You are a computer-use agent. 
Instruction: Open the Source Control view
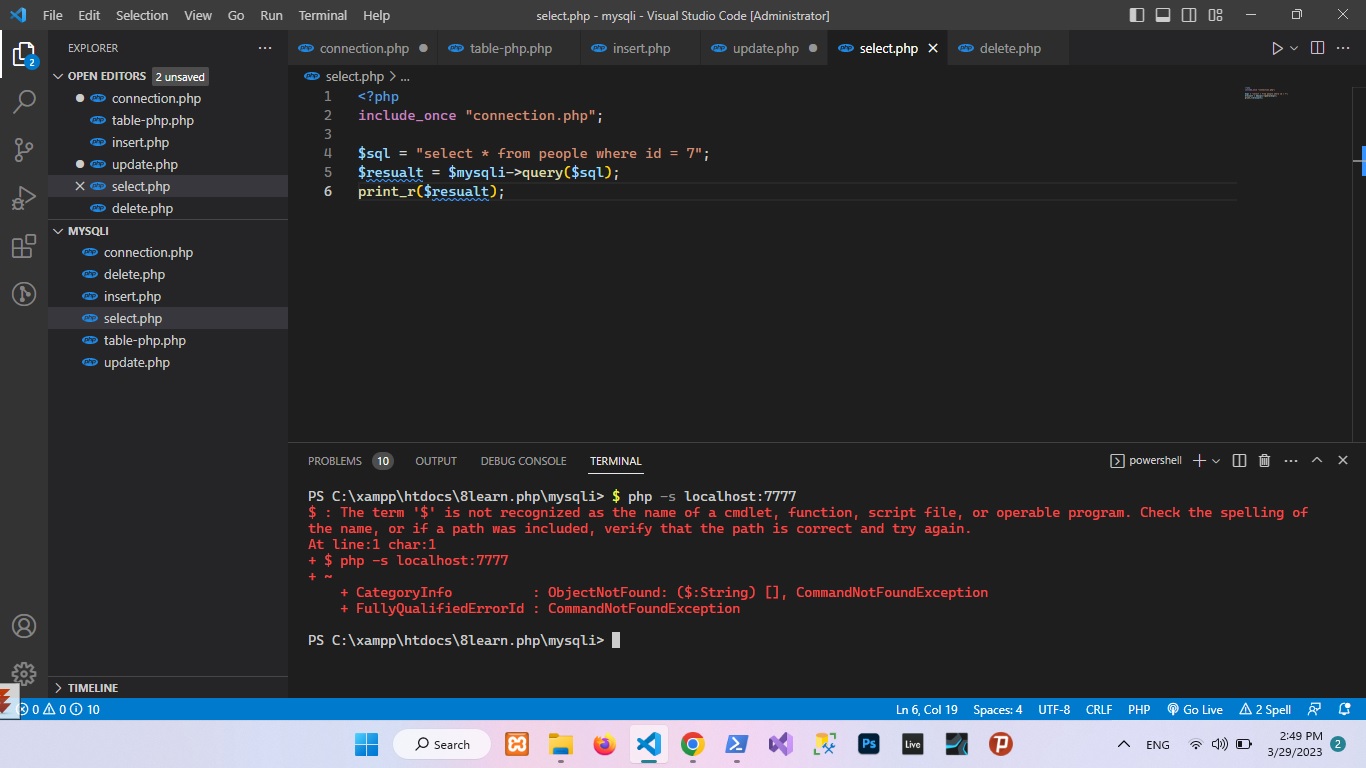tap(24, 150)
